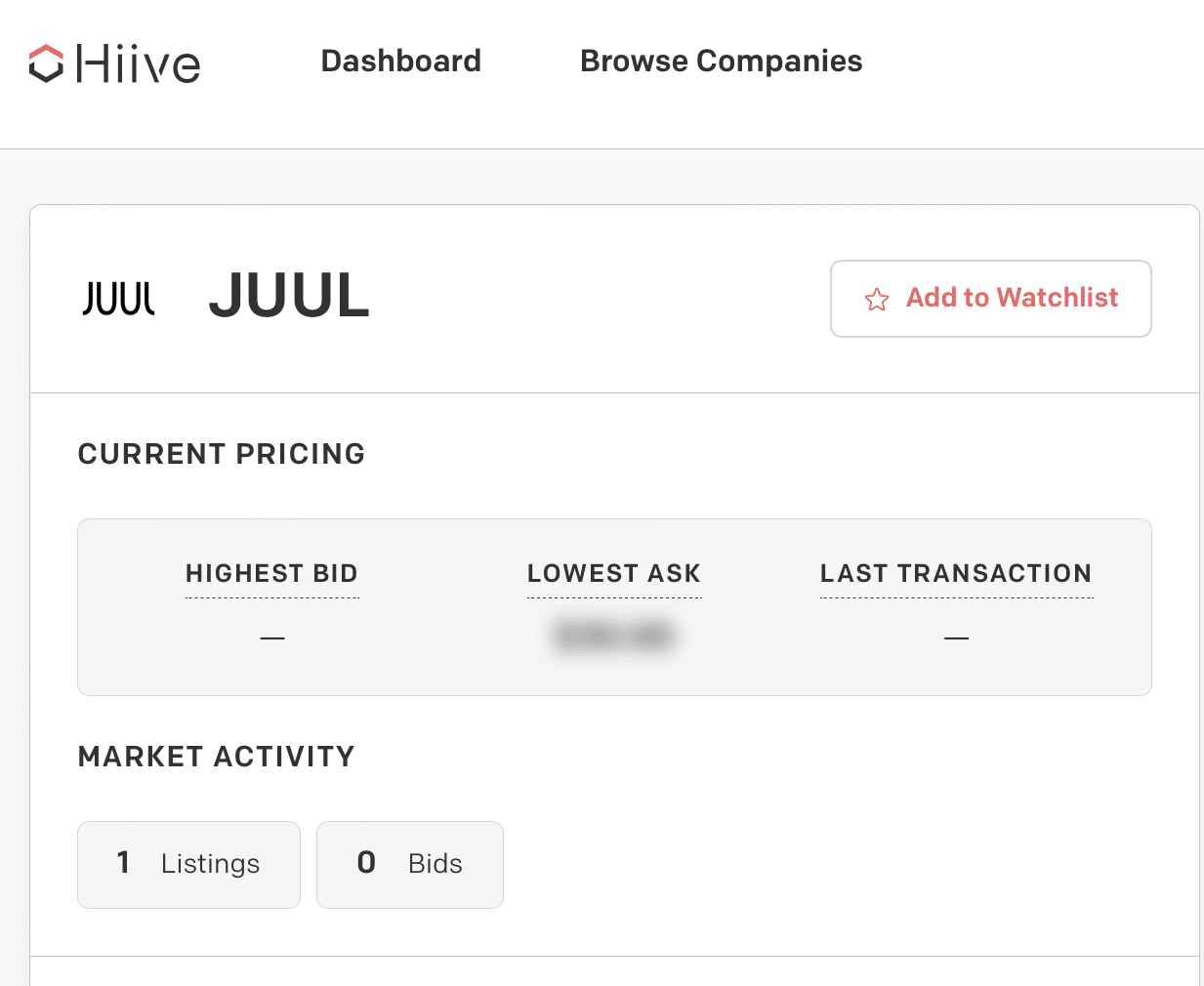Open the Dashboard nav item
Screen dimensions: 1204x986
click(400, 62)
